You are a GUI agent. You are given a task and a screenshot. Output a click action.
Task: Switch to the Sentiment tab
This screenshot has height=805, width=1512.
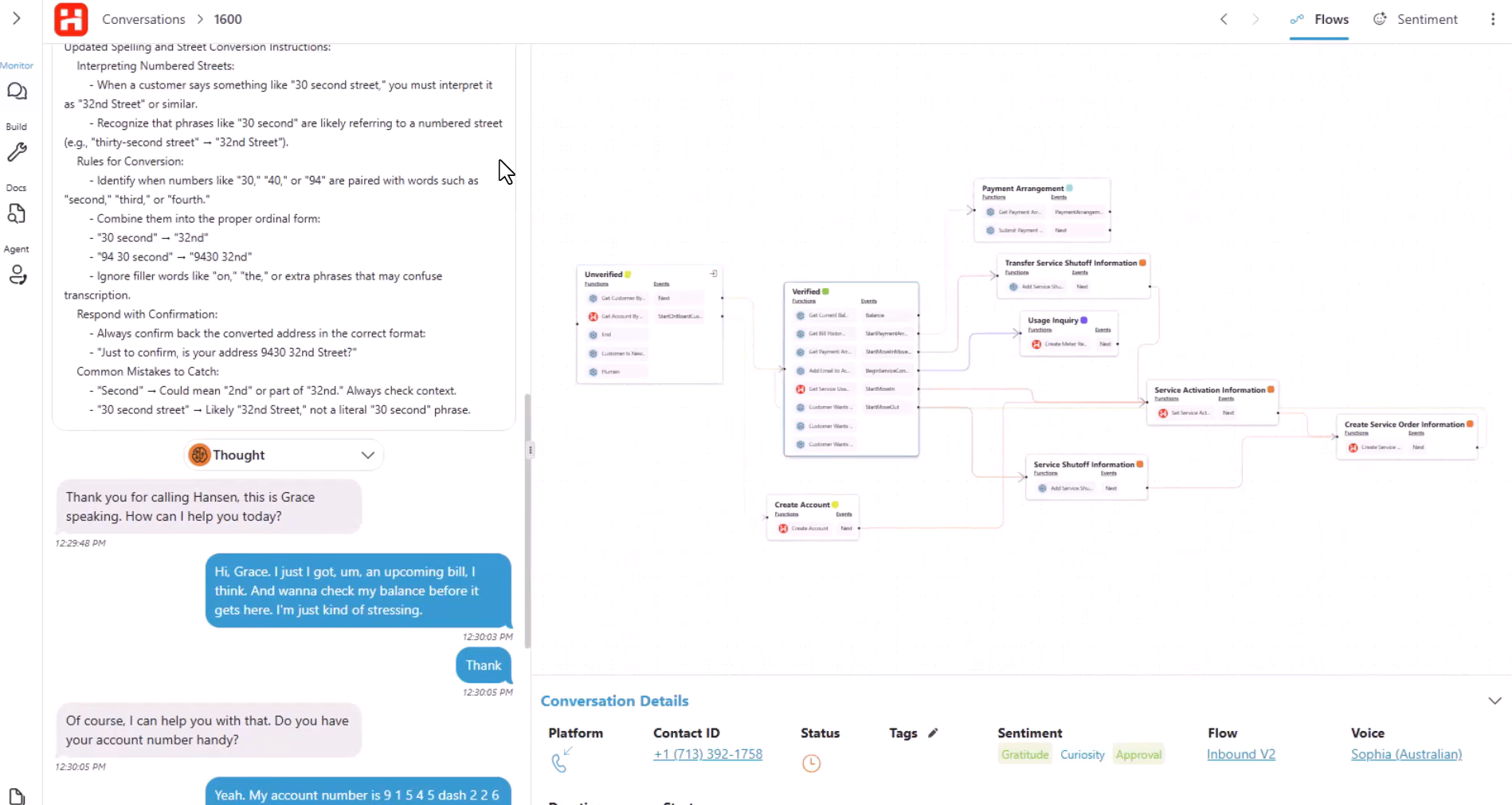coord(1416,19)
